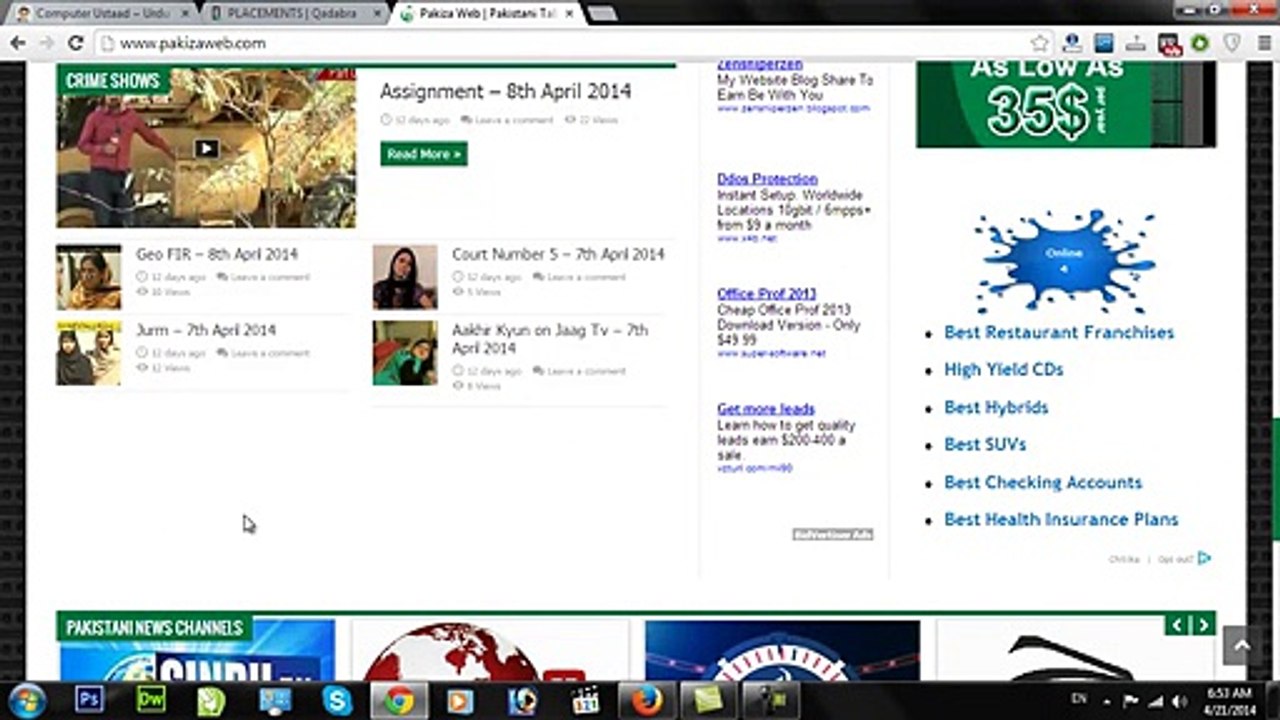Screen dimensions: 1280x720
Task: Open the Best Health Insurance Plans link
Action: 1061,519
